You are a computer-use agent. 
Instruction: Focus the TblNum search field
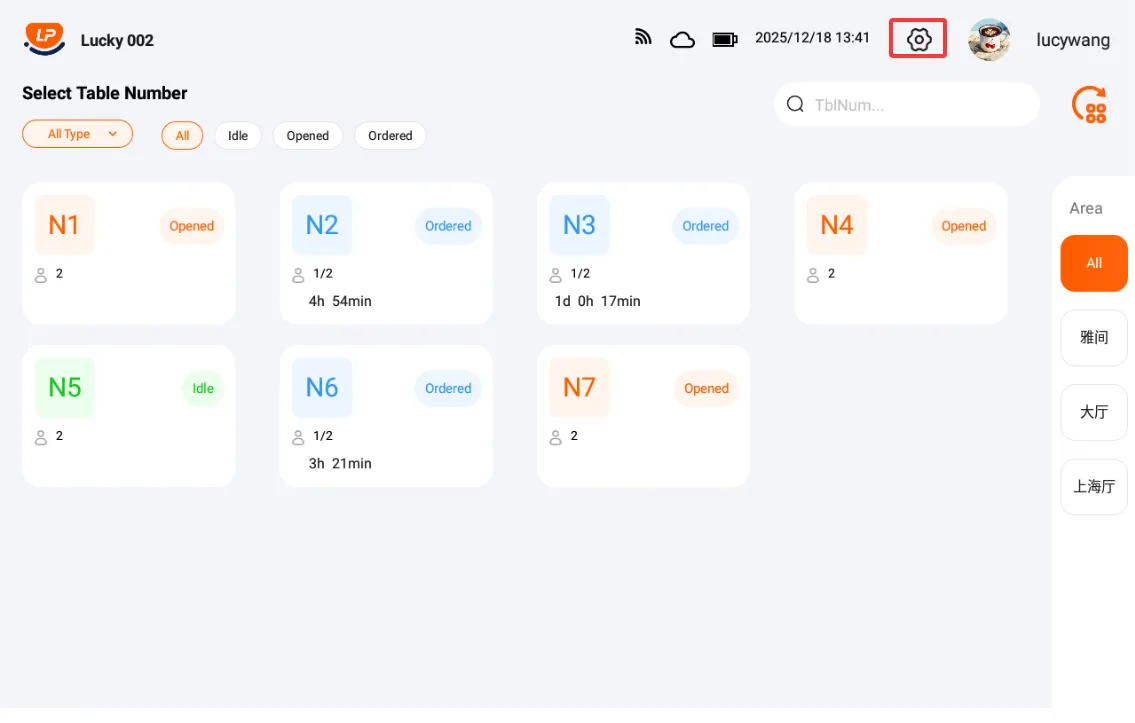tap(906, 104)
